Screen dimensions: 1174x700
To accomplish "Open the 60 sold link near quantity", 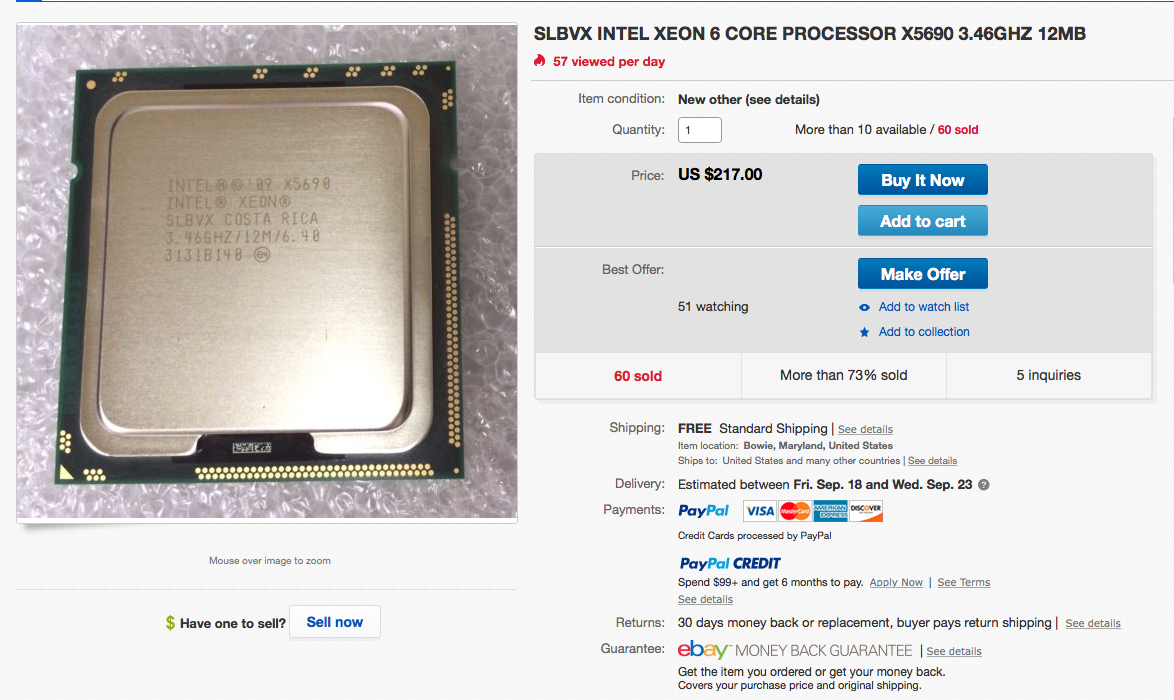I will 958,130.
